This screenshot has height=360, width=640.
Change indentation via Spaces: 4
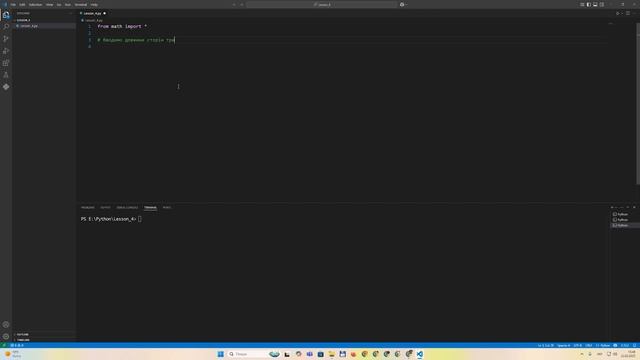tap(563, 345)
